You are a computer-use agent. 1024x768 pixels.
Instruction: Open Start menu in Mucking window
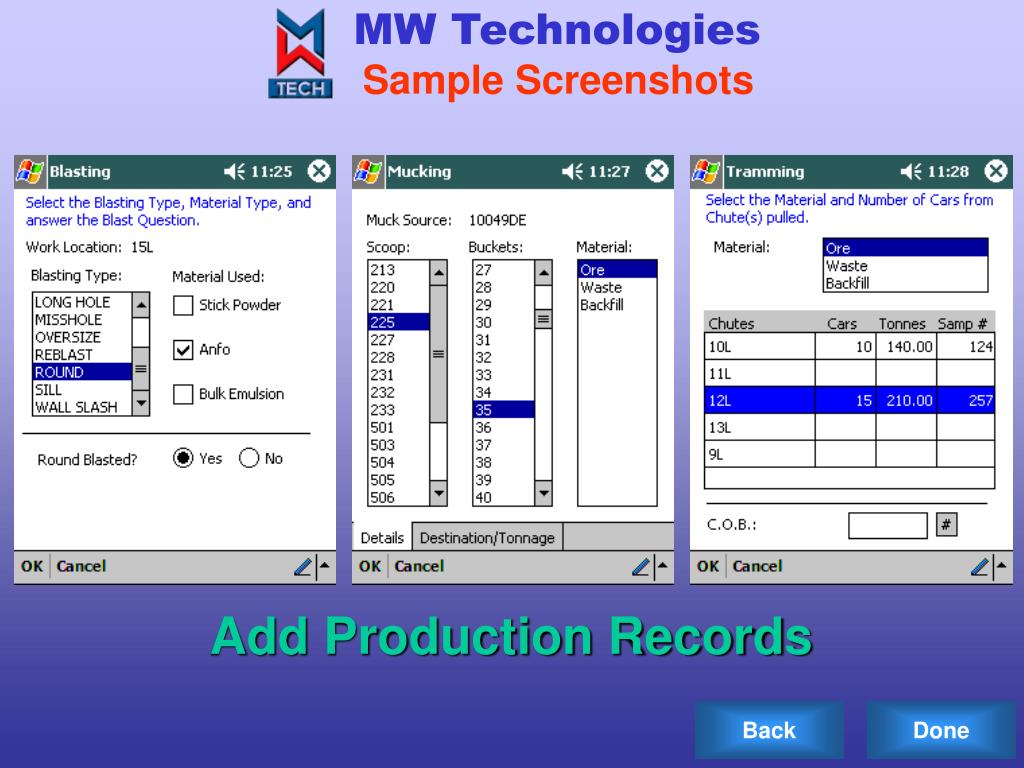368,172
